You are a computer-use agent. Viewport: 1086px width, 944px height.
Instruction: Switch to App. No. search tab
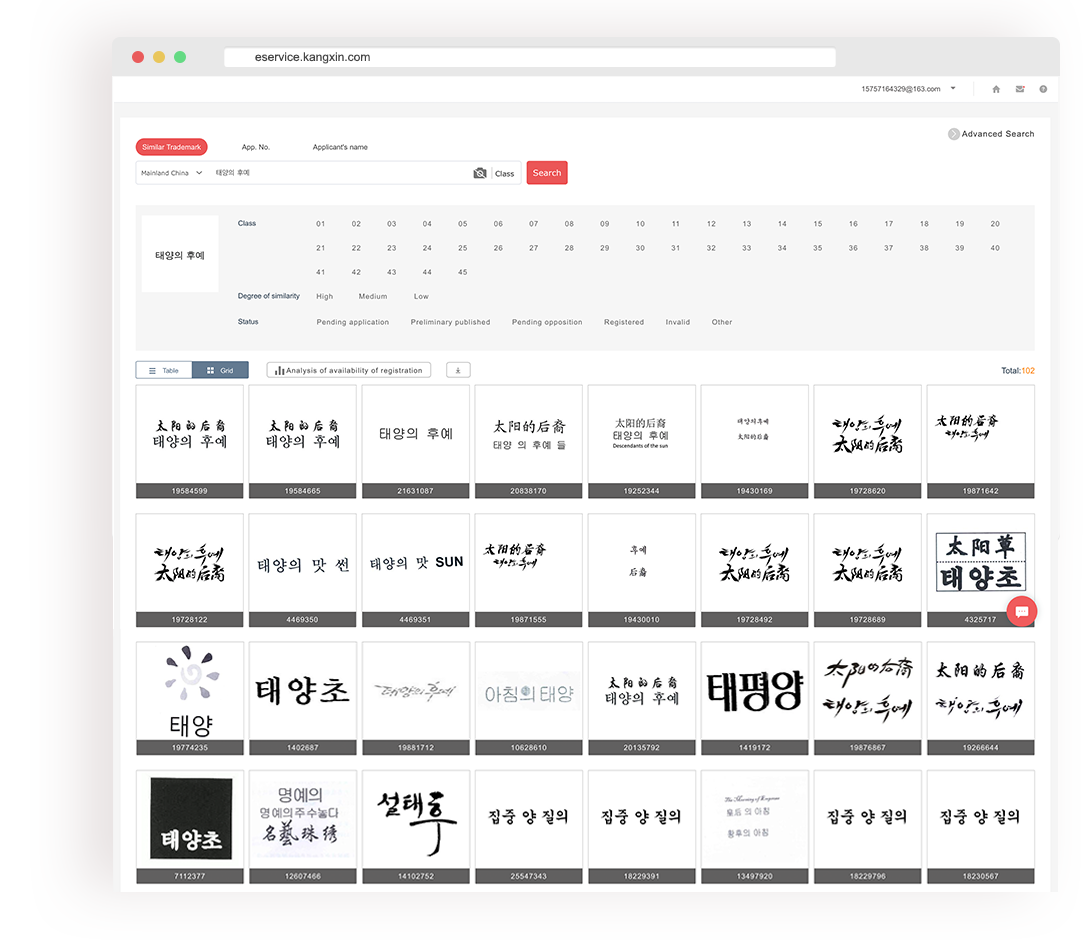[256, 147]
